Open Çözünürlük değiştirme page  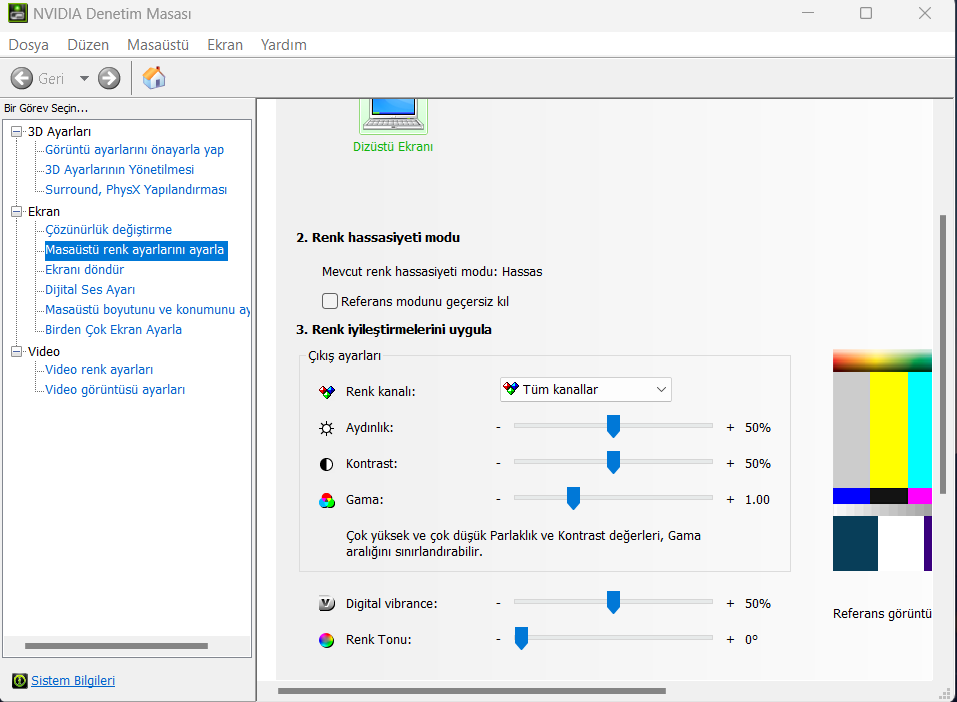pyautogui.click(x=109, y=230)
